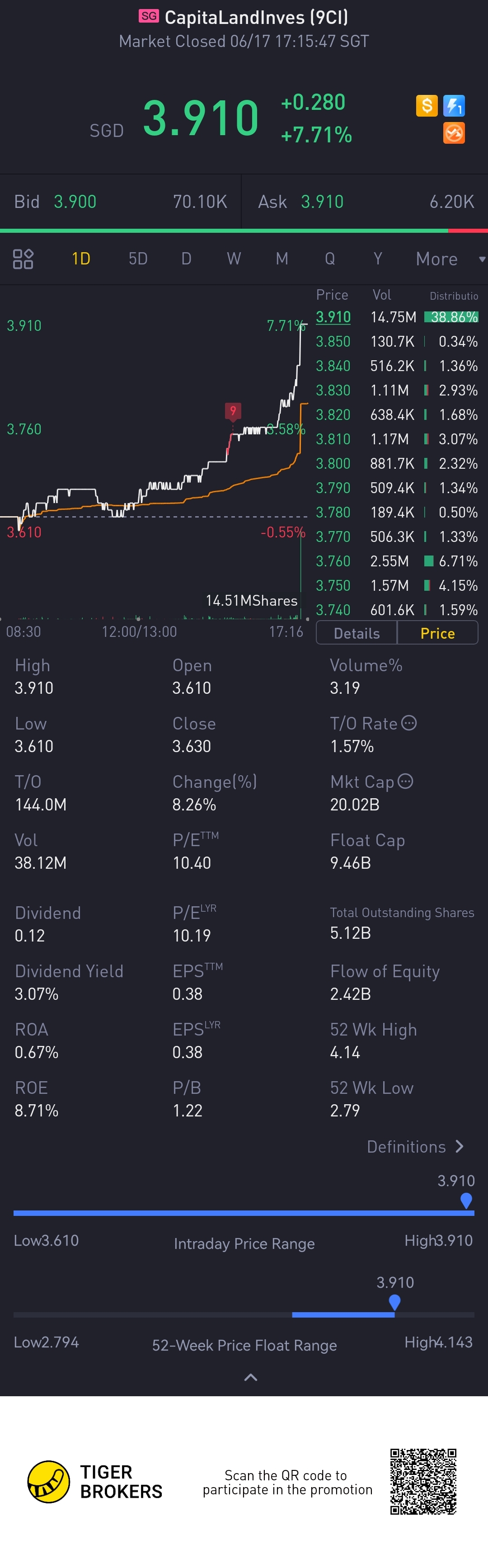488x1568 pixels.
Task: Click the red 9 chart marker
Action: [x=232, y=411]
